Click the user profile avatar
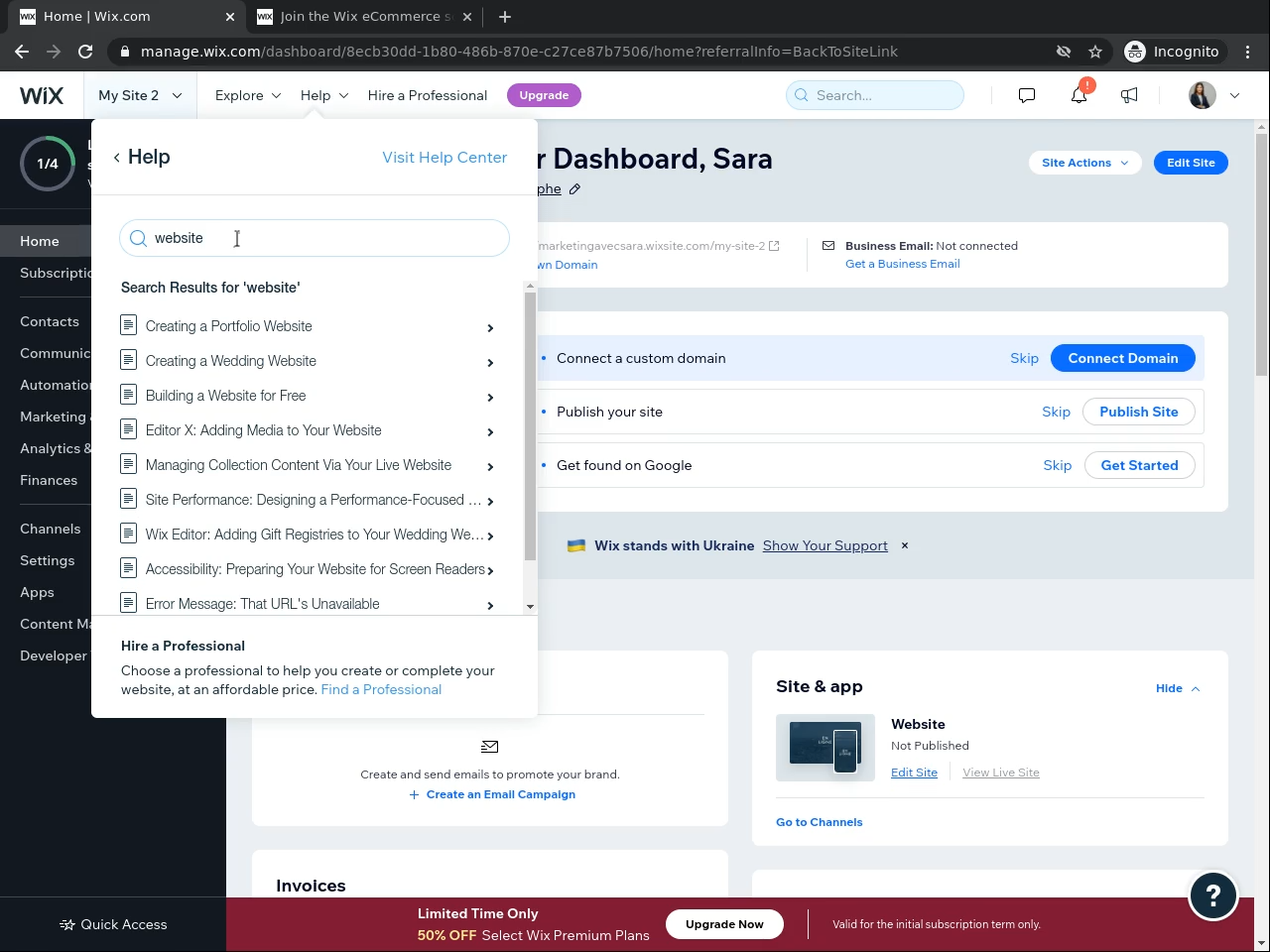 [x=1202, y=95]
